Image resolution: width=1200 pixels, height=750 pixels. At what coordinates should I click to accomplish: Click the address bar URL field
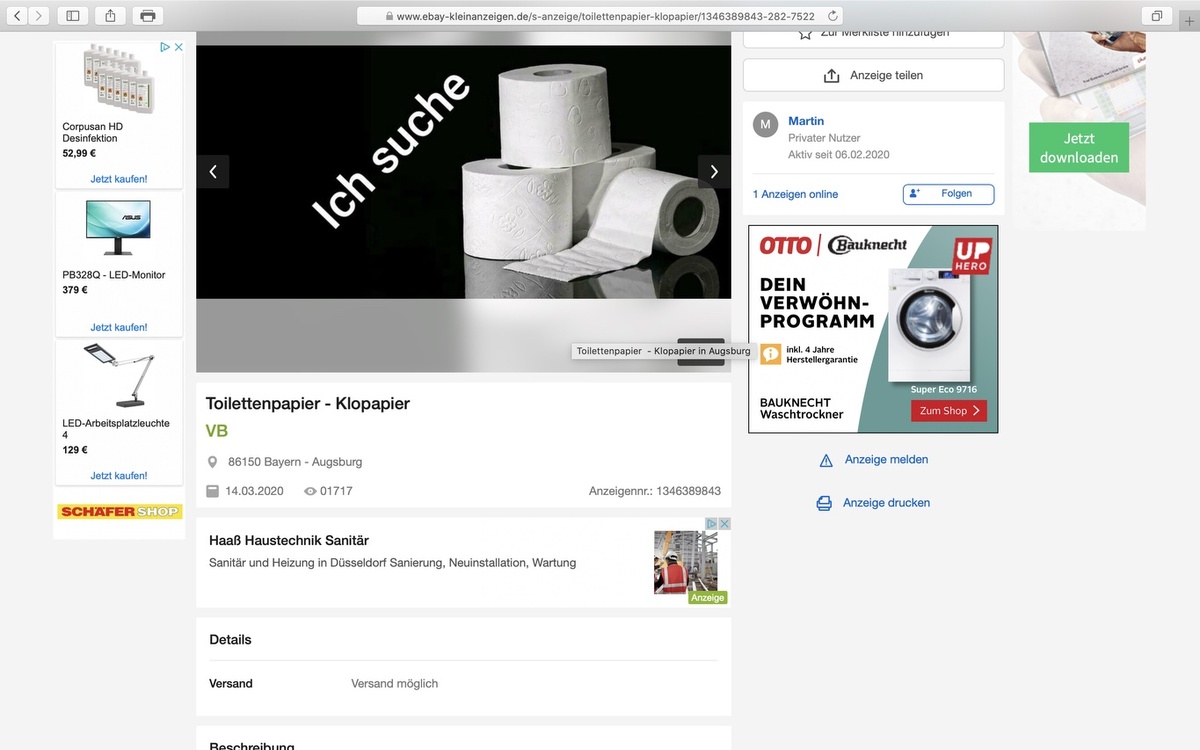(x=600, y=16)
